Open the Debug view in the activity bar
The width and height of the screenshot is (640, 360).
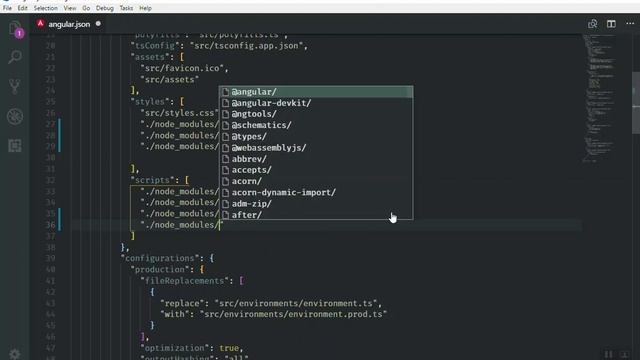tap(15, 117)
